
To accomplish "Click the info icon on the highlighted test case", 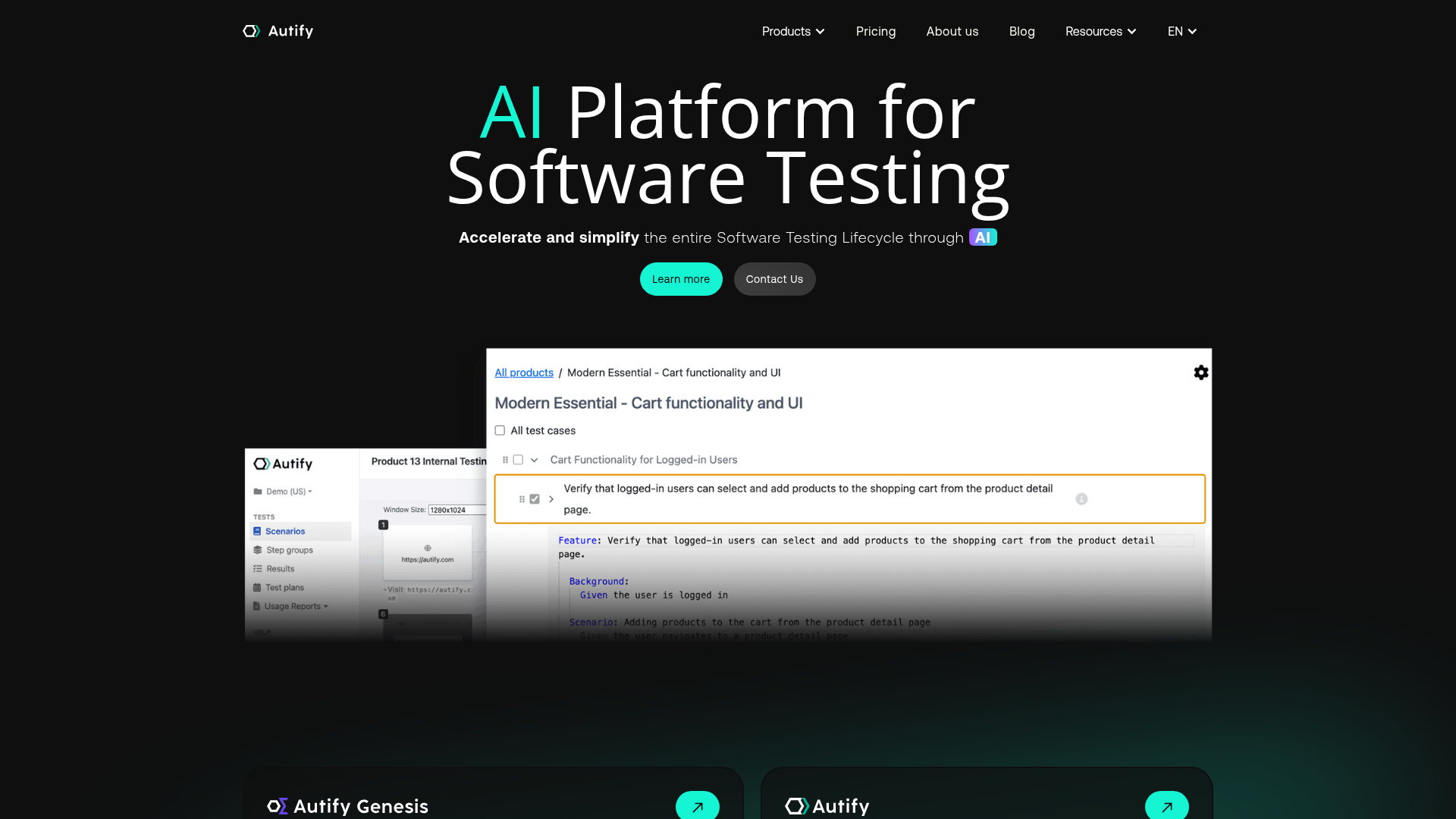I will tap(1081, 499).
